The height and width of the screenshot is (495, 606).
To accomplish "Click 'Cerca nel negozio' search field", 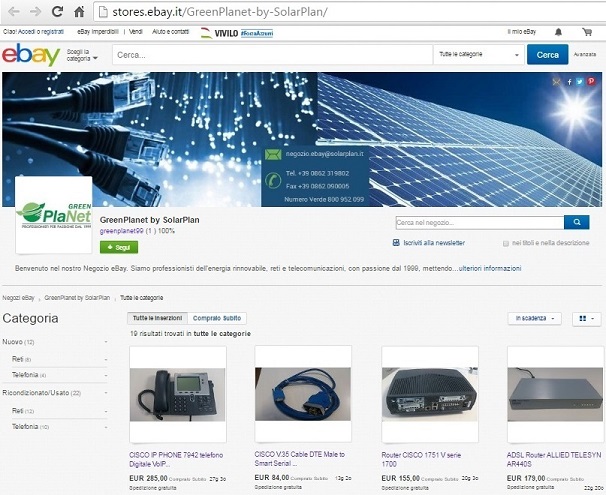I will tap(480, 223).
